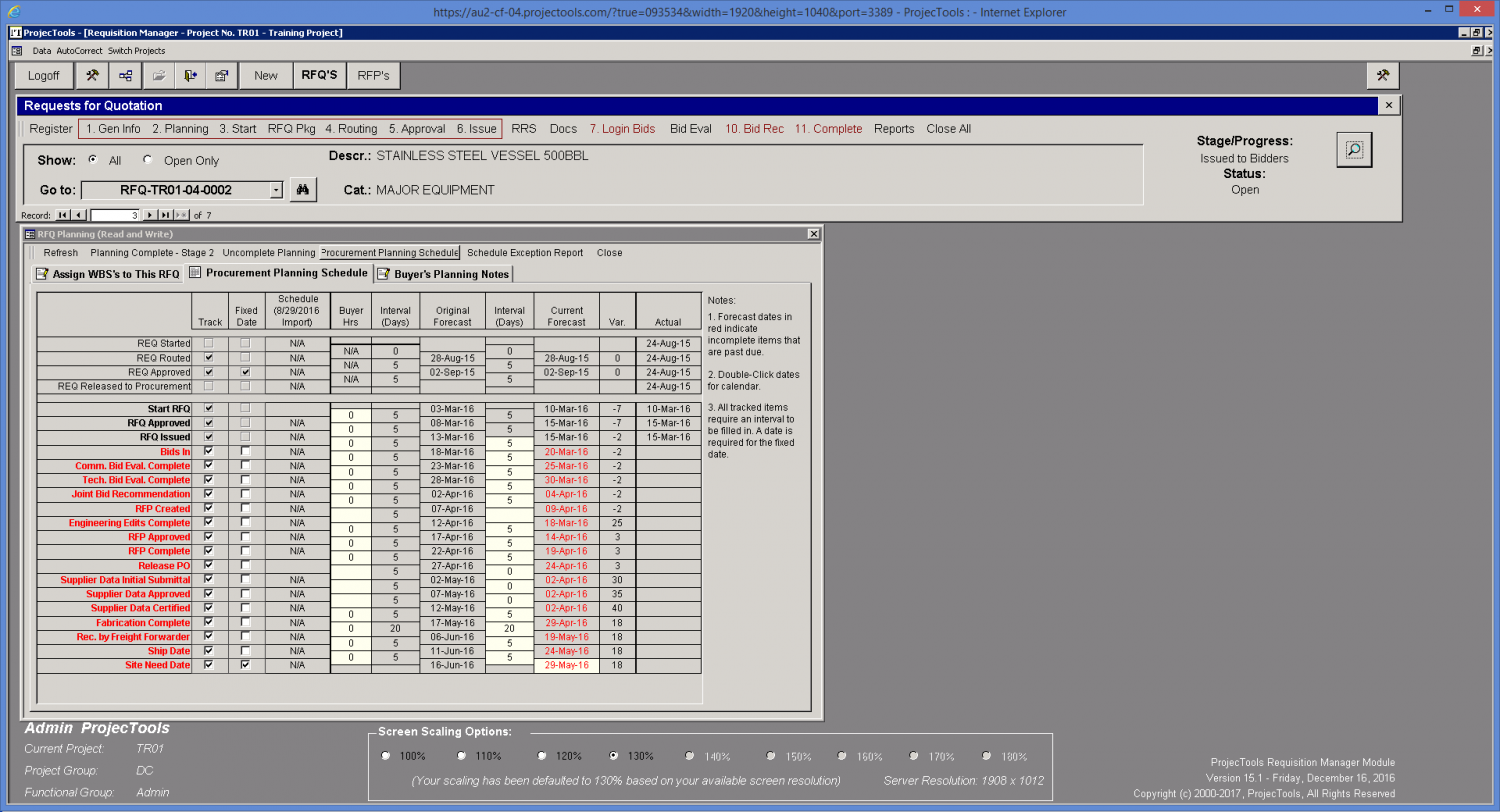1500x812 pixels.
Task: Open the Switch Projects menu
Action: 136,50
